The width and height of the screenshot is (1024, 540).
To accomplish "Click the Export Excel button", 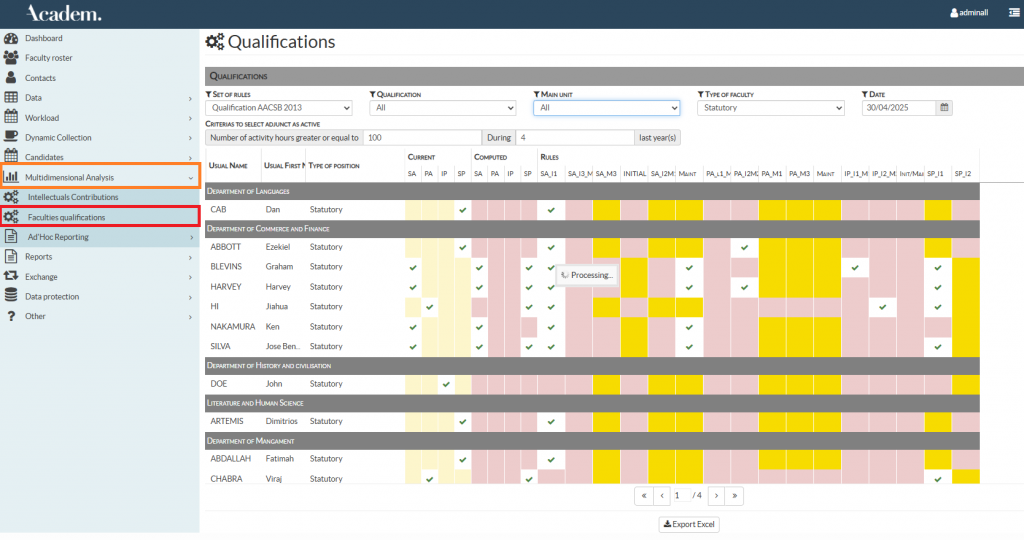I will click(690, 524).
